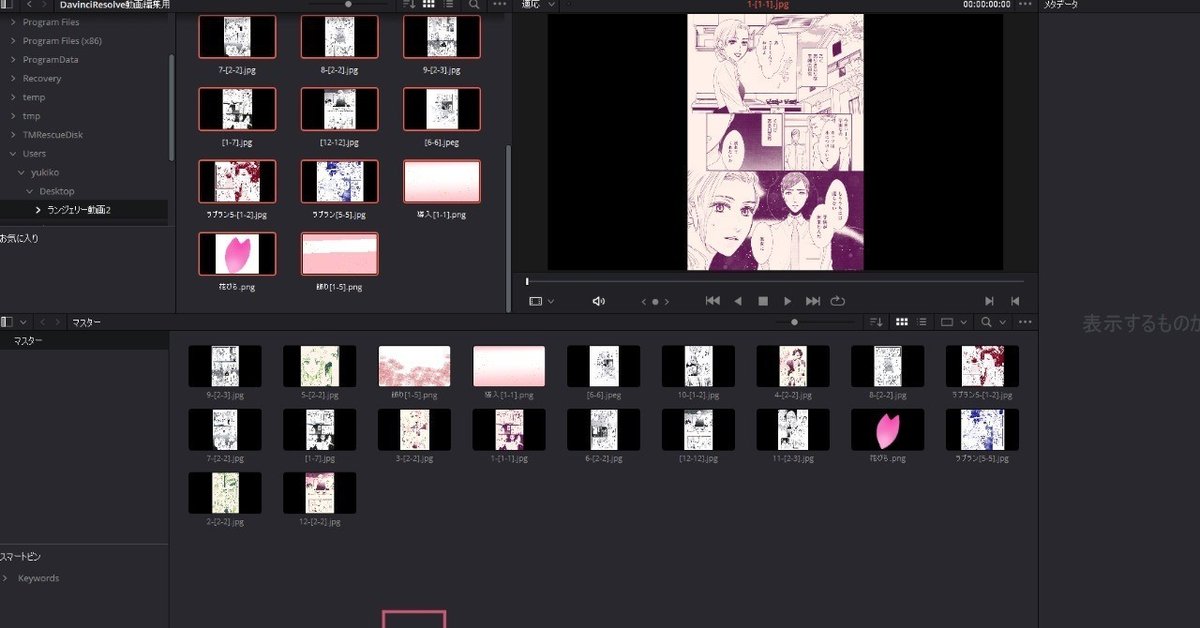Collapse the Desktop folder
This screenshot has width=1200, height=628.
pos(29,191)
